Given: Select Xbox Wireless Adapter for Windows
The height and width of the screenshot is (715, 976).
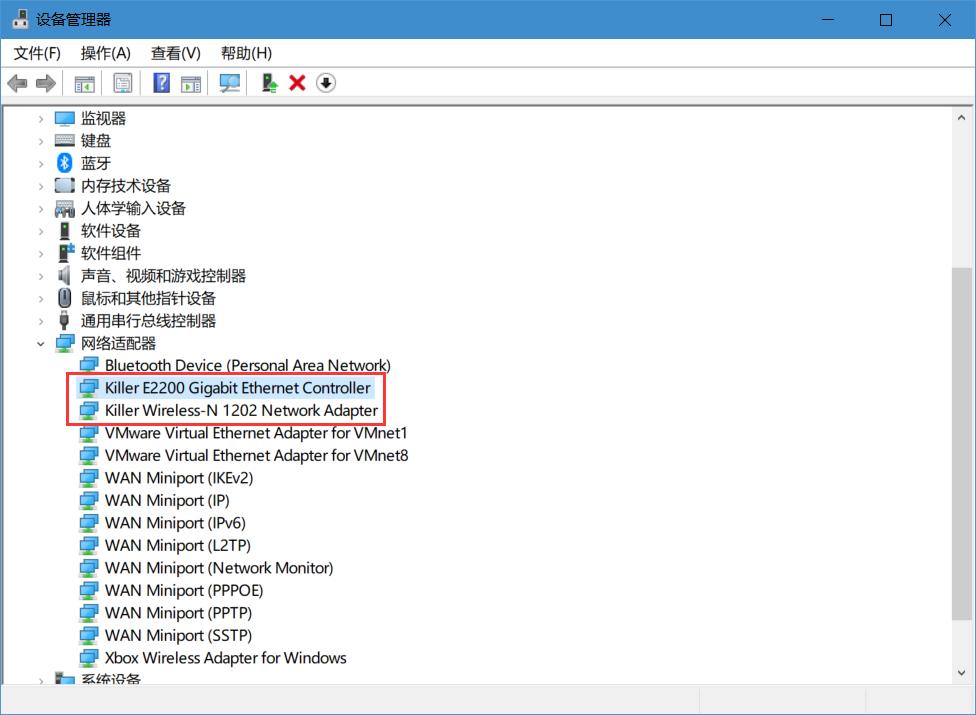Looking at the screenshot, I should [x=225, y=658].
